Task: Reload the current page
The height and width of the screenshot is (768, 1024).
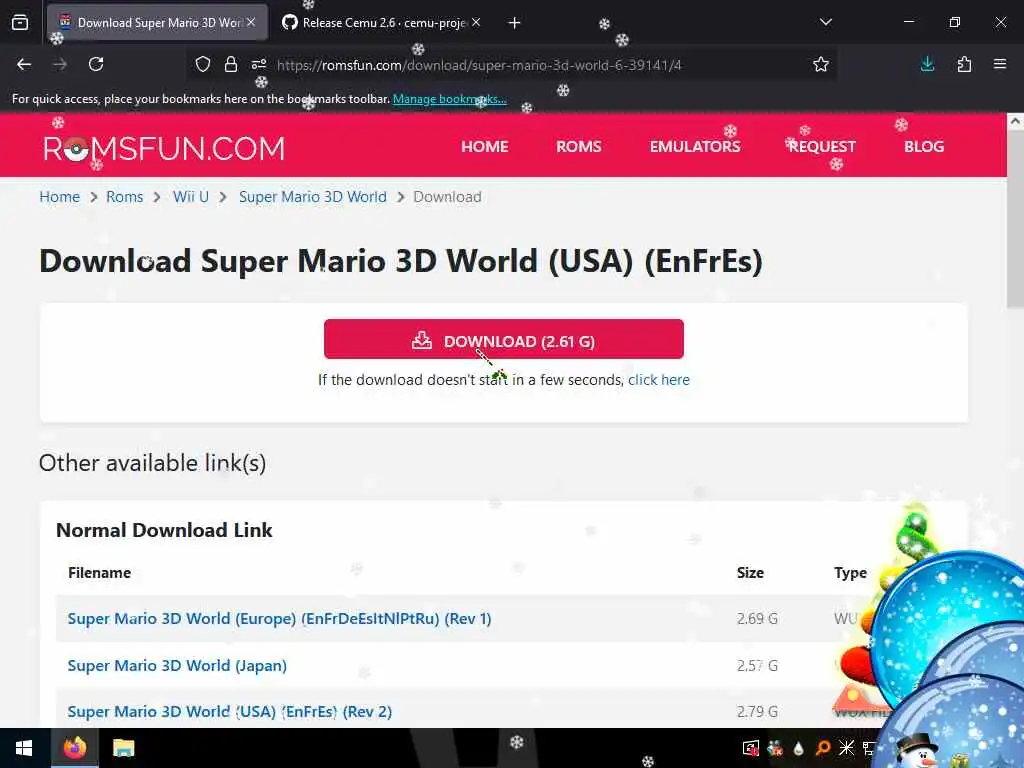Action: click(96, 64)
